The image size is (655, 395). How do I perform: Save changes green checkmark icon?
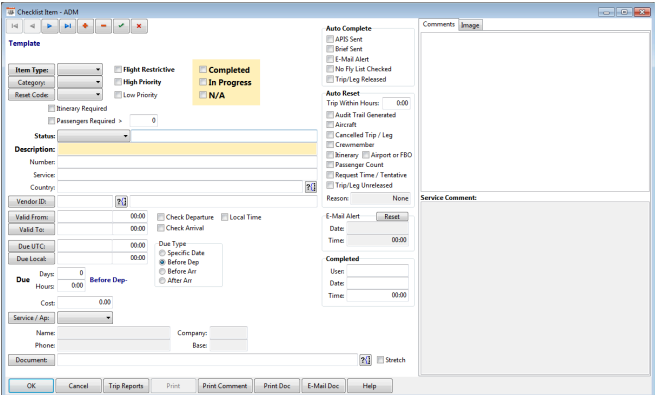pos(121,26)
